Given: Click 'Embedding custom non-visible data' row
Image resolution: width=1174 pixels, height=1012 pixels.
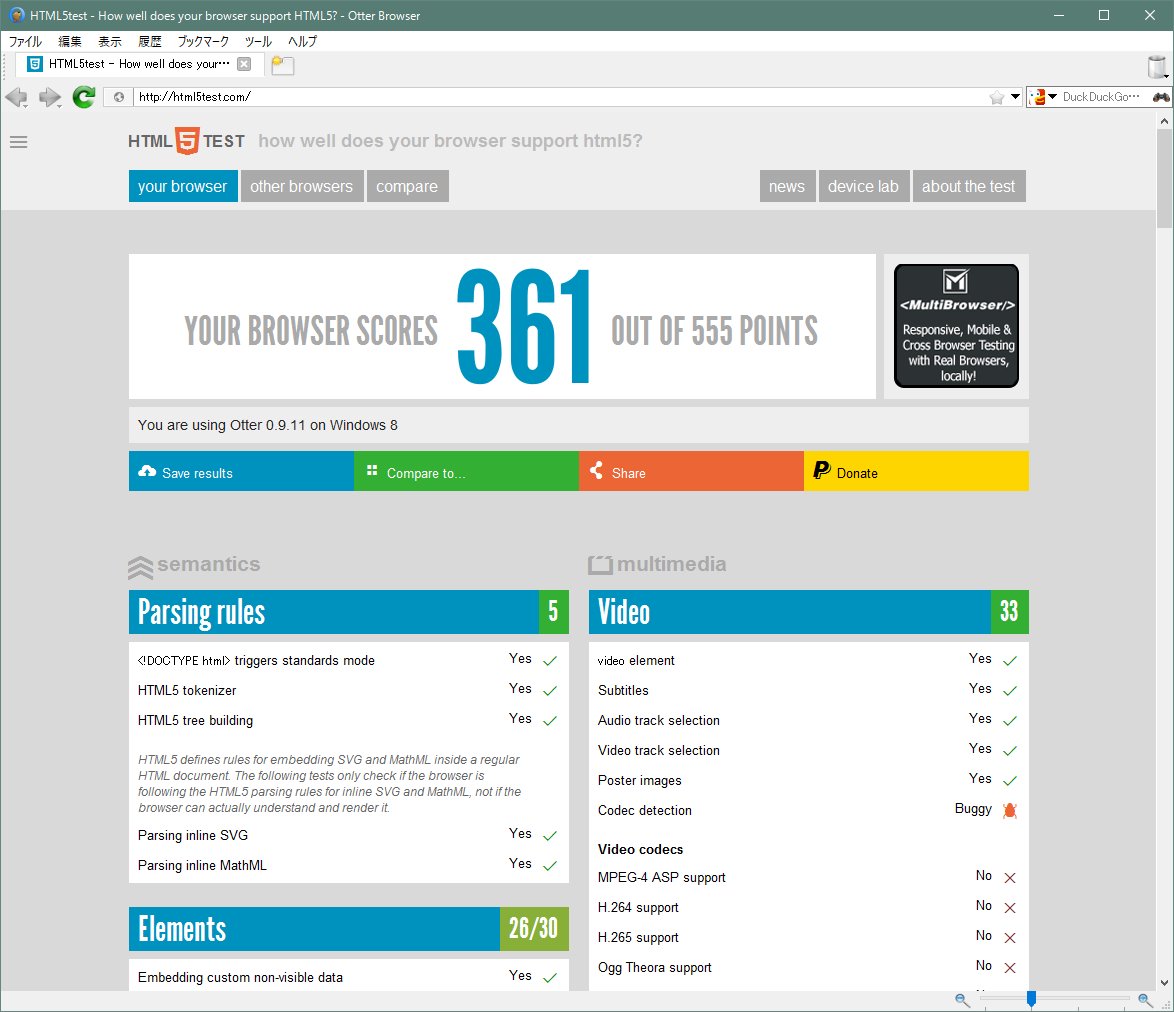Looking at the screenshot, I should [x=349, y=977].
